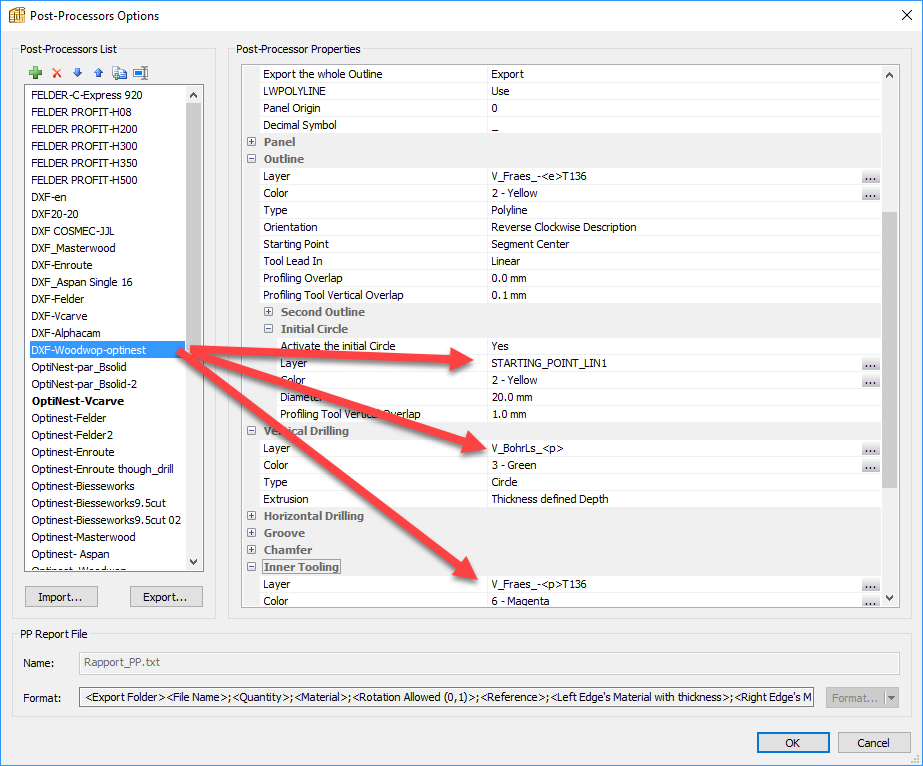
Task: Click Starting Point value Segment Center
Action: (x=530, y=244)
